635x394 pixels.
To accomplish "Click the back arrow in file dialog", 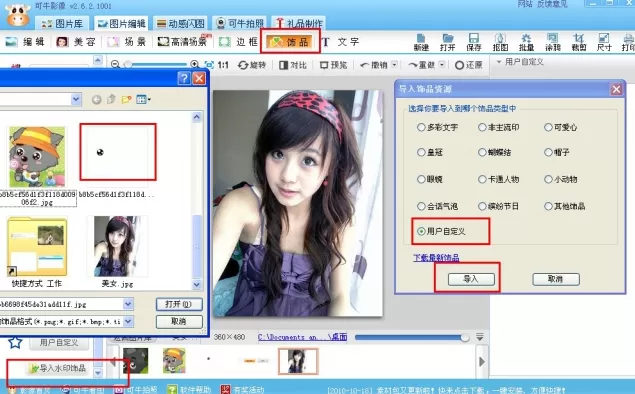I will coord(96,100).
